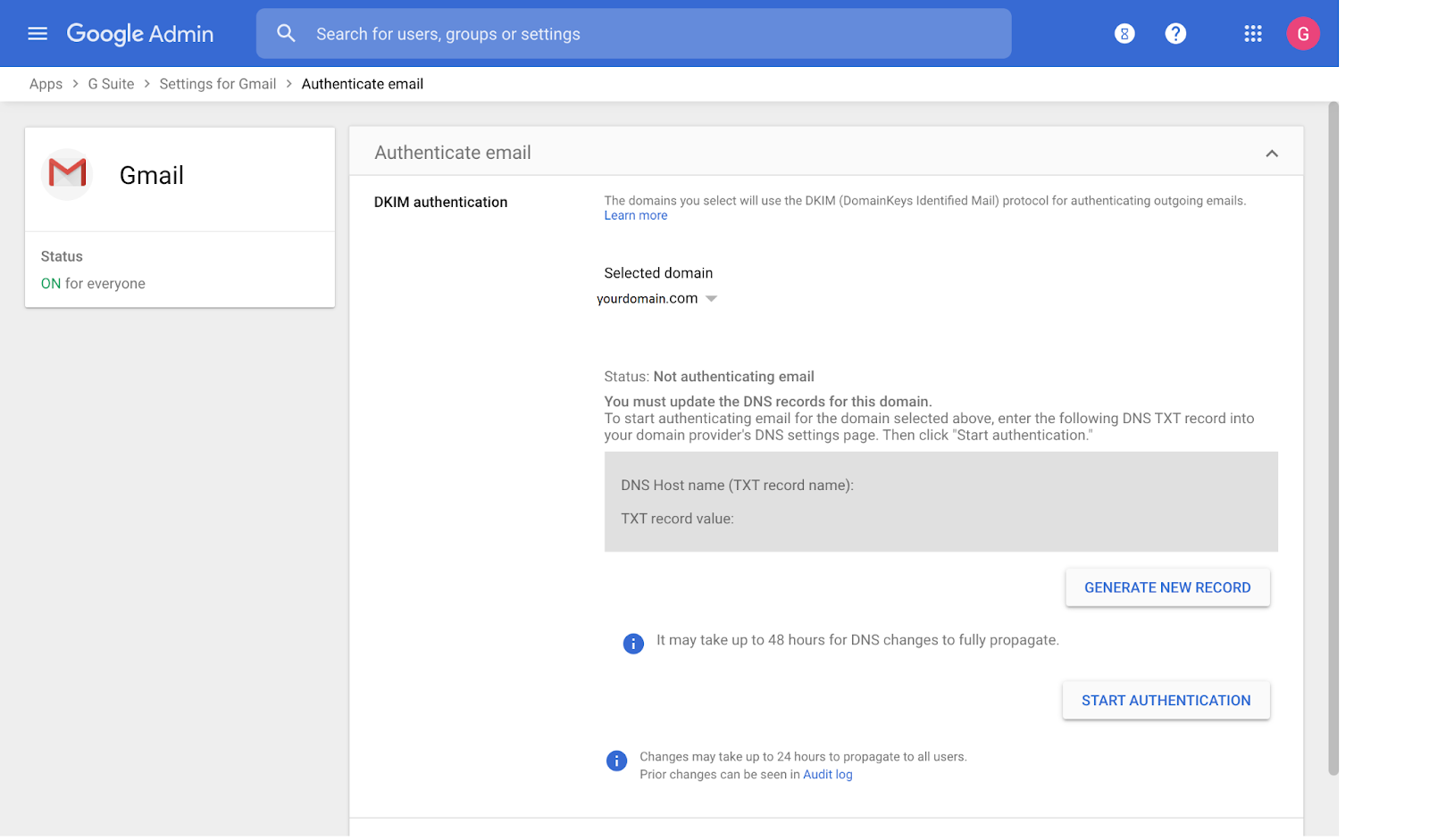Collapse the Authenticate email section
Image resolution: width=1429 pixels, height=840 pixels.
(x=1272, y=154)
